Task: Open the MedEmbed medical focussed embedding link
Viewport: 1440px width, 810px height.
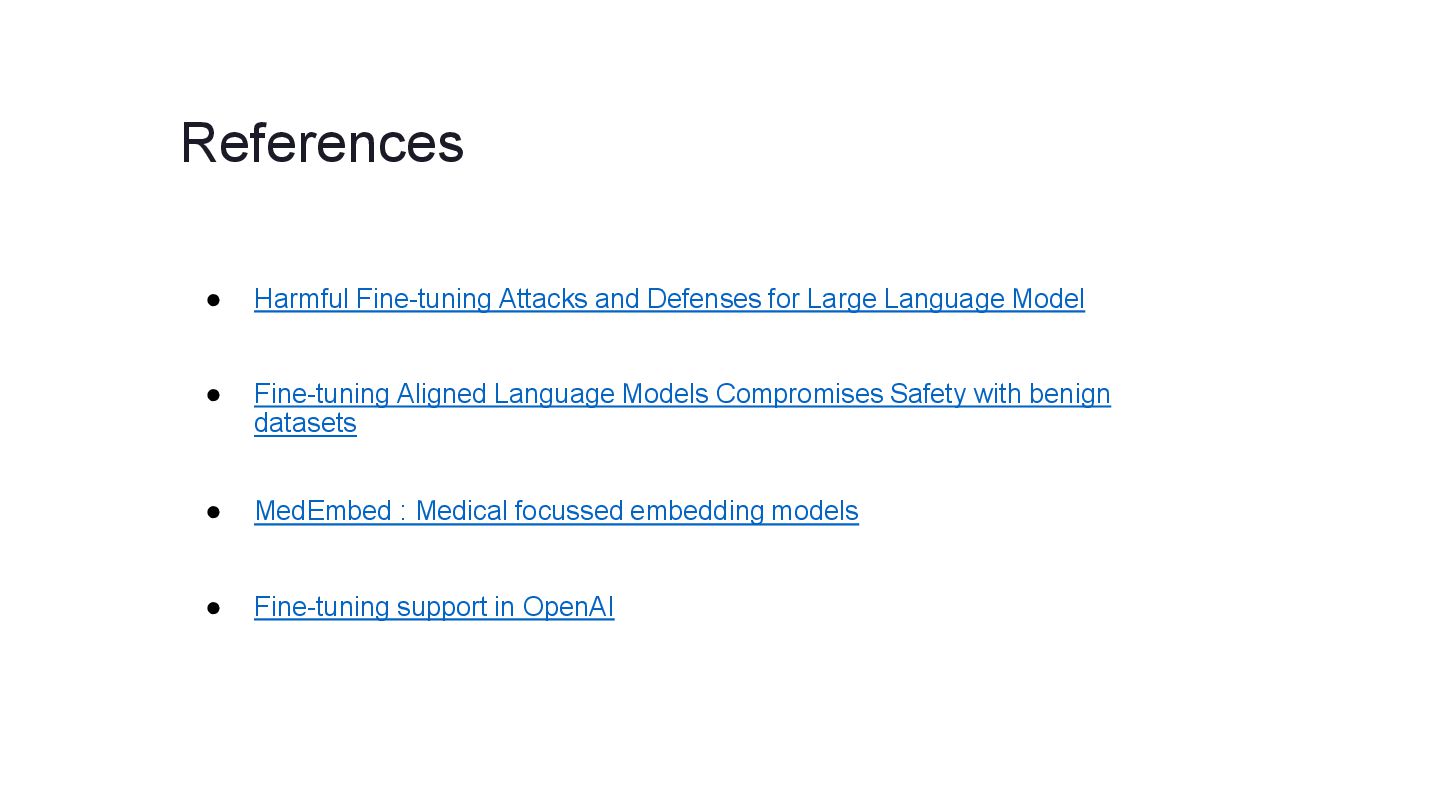Action: [556, 511]
